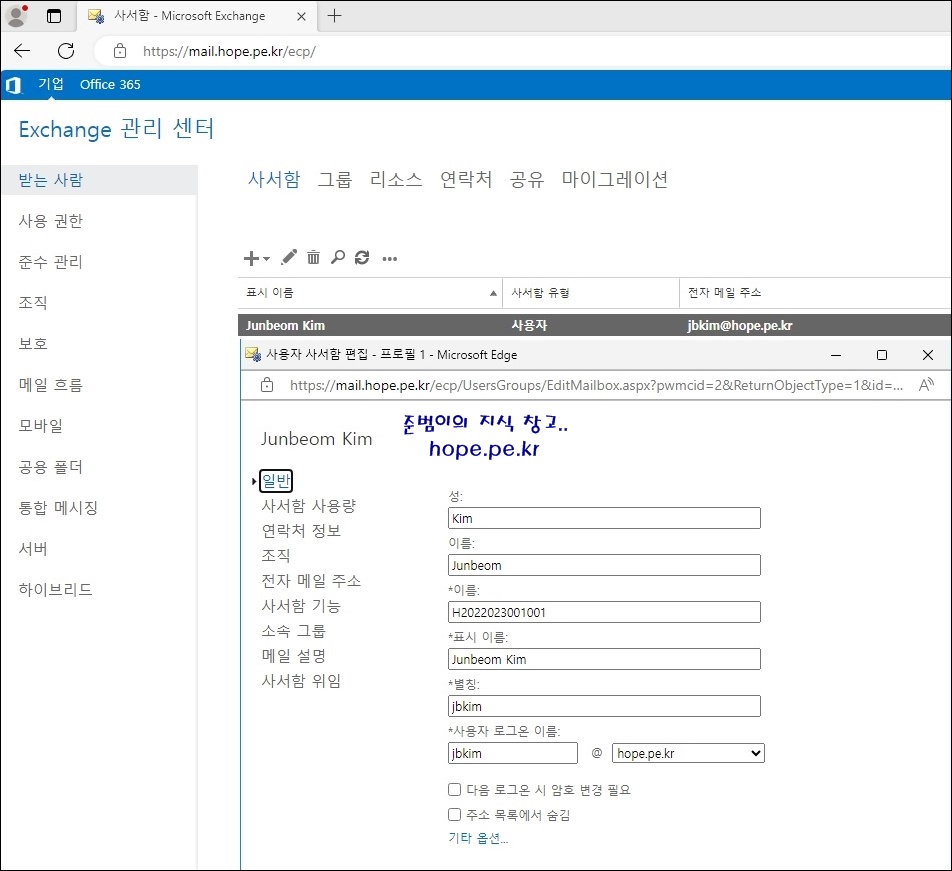Click the field containing H2022023001001

pyautogui.click(x=604, y=612)
